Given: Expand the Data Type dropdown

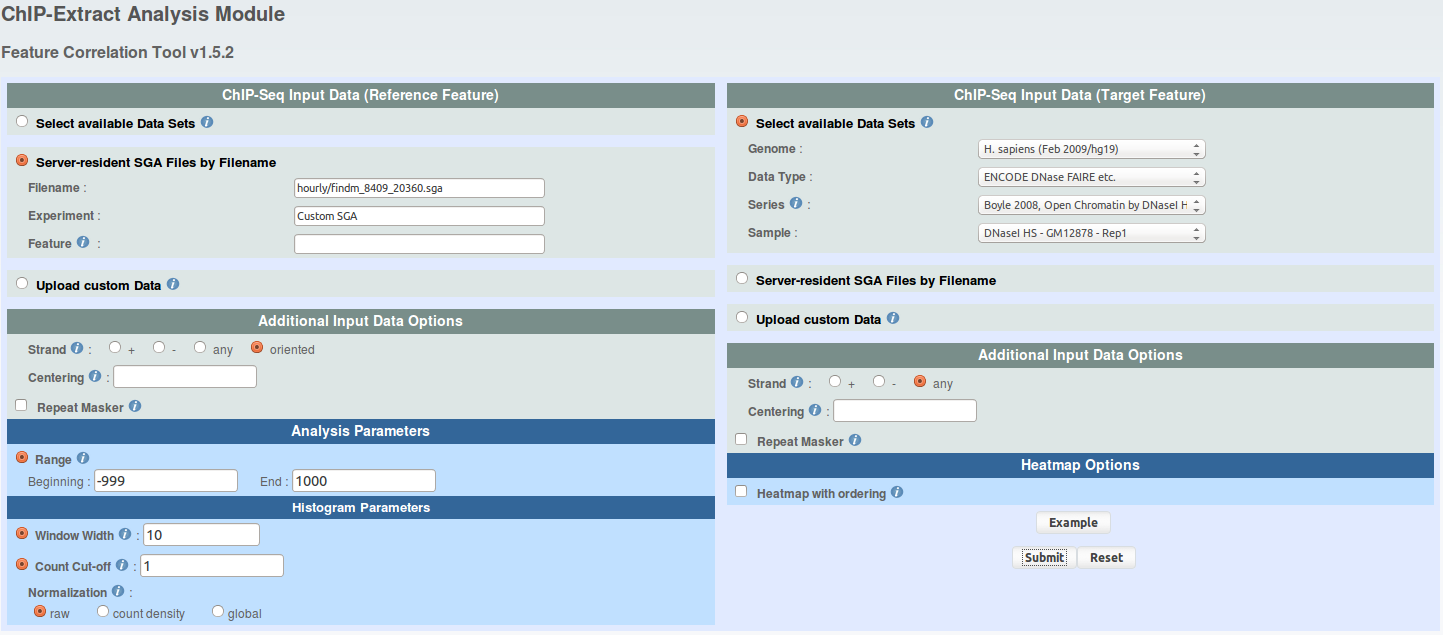Looking at the screenshot, I should pos(1091,177).
